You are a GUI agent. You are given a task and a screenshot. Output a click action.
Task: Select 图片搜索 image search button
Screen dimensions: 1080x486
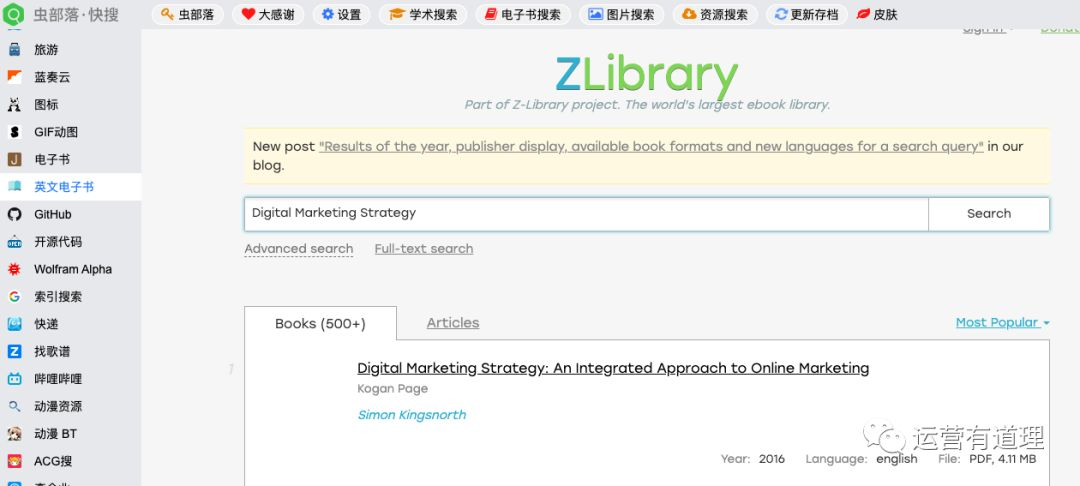(621, 14)
